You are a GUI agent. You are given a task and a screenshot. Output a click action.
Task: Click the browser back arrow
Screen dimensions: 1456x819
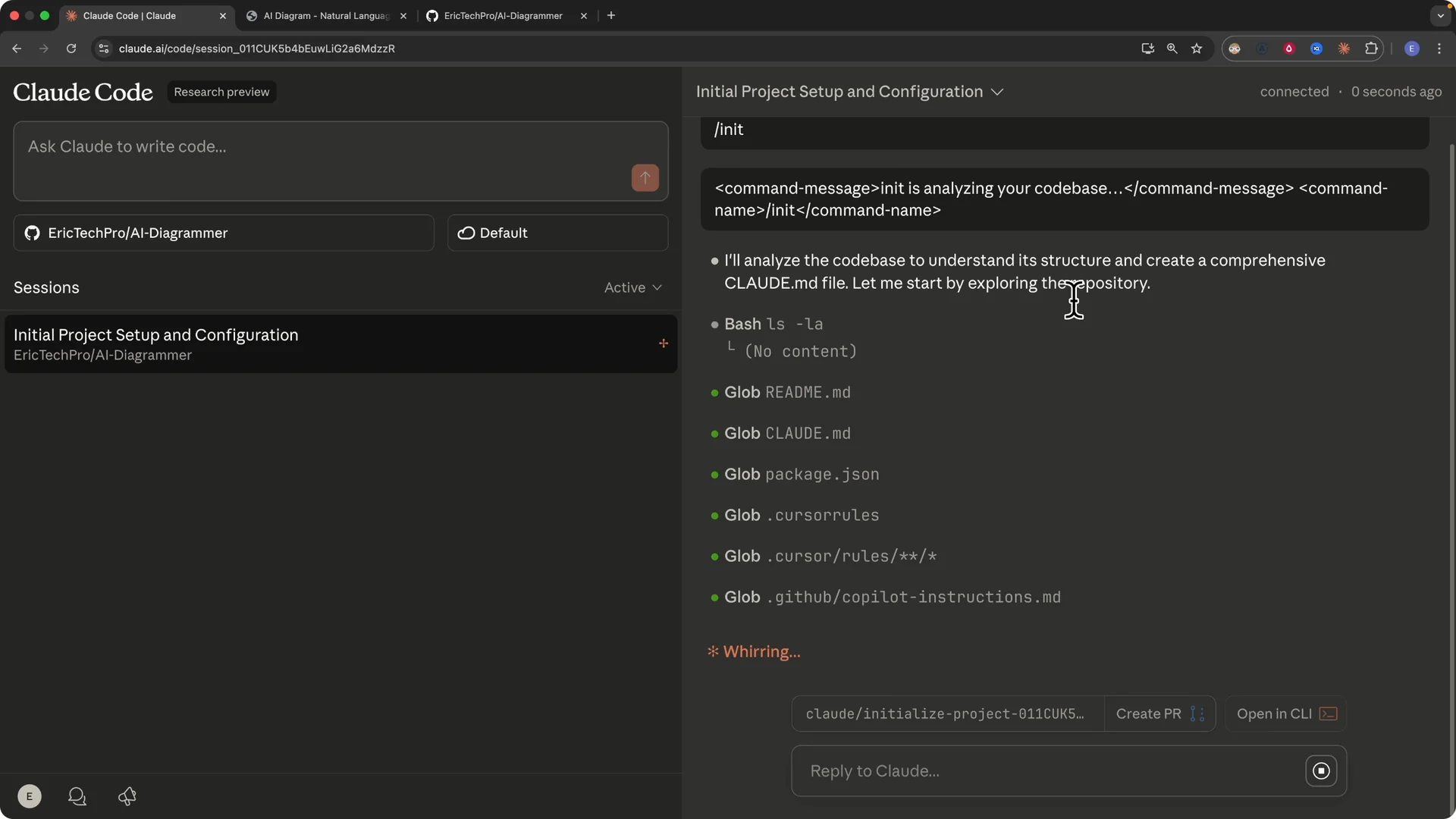click(x=17, y=49)
